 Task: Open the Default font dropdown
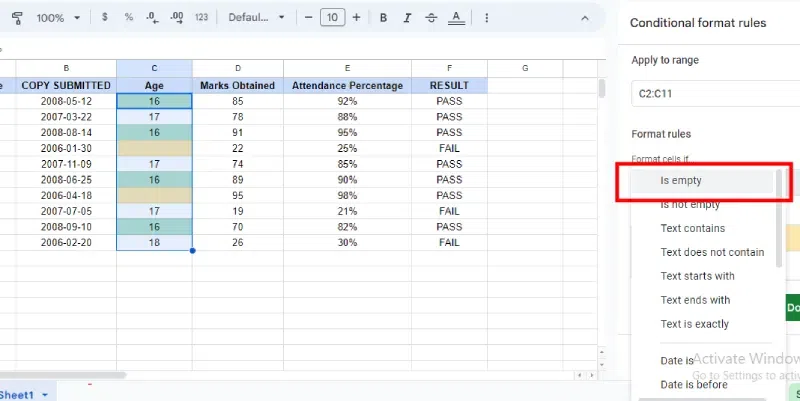[x=256, y=17]
